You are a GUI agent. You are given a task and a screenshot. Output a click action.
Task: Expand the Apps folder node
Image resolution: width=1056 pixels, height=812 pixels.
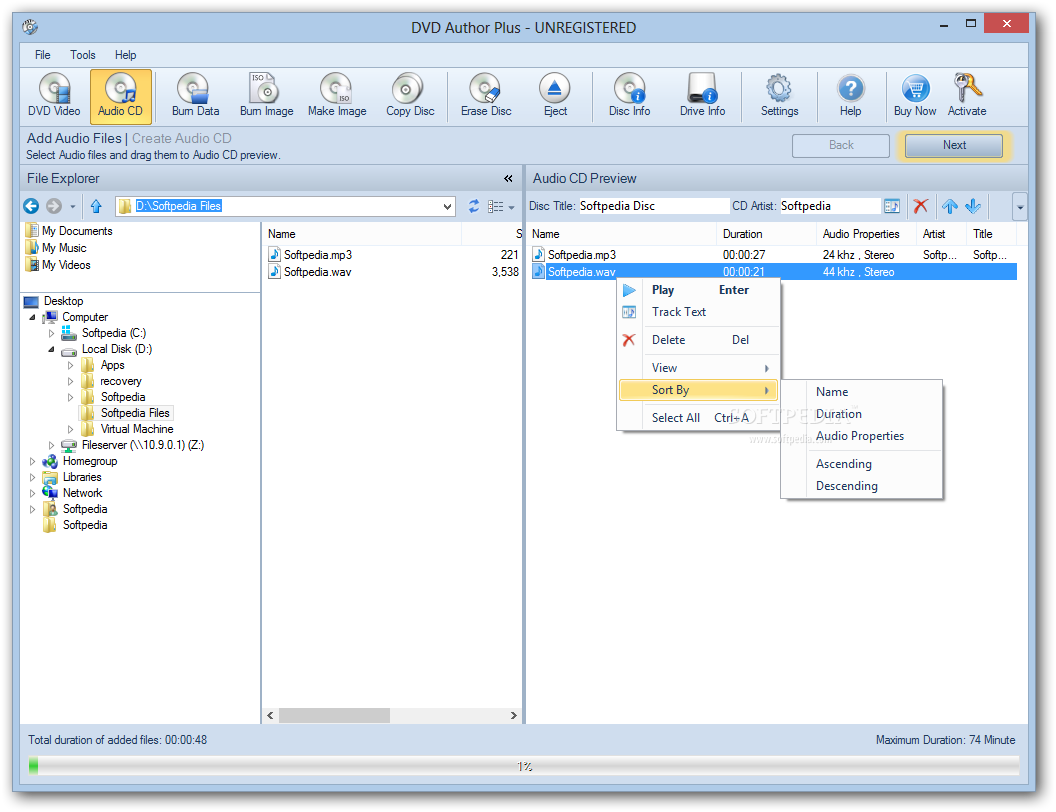tap(70, 366)
